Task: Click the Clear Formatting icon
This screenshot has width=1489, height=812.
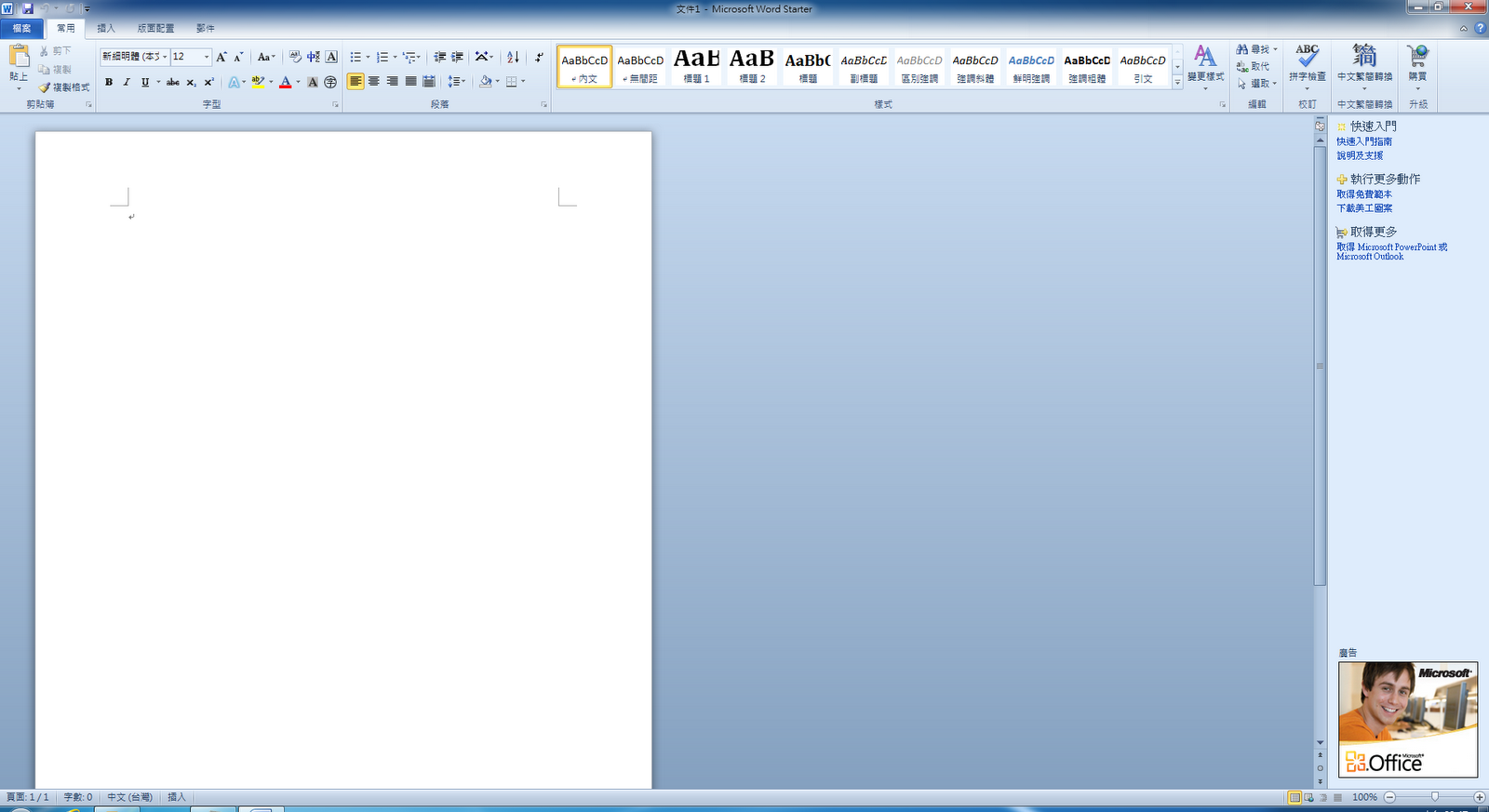Action: [295, 57]
